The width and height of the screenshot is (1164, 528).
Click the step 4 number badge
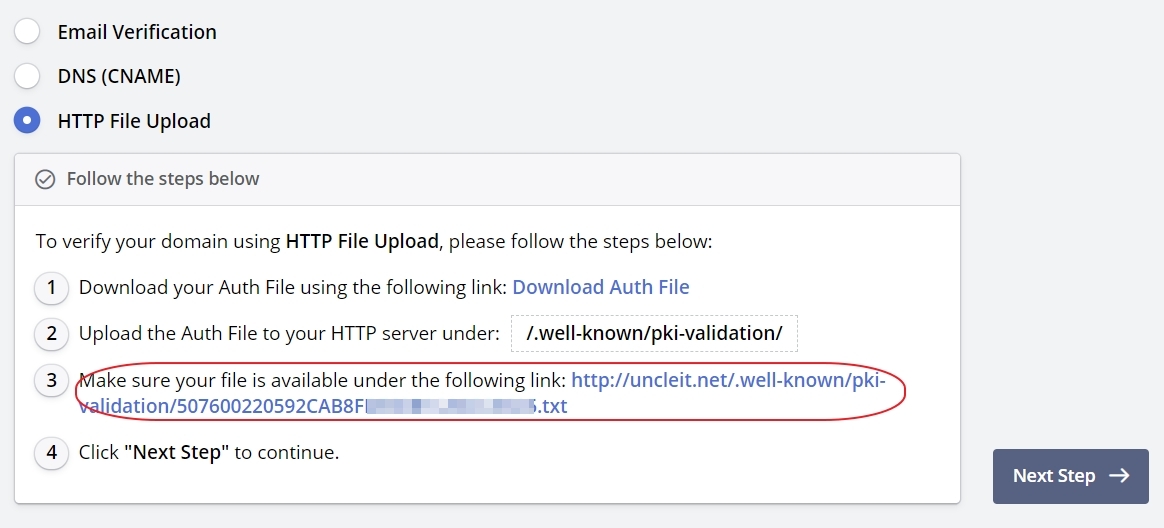click(51, 453)
